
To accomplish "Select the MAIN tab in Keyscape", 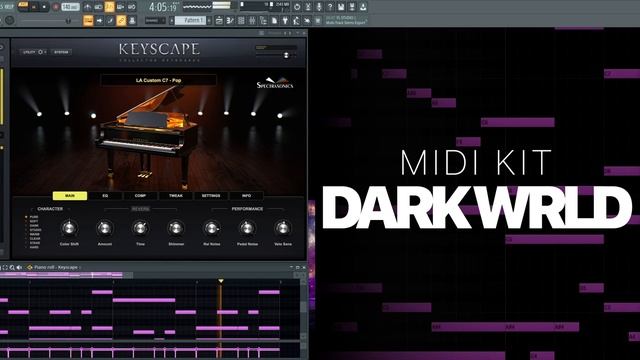I will coord(70,196).
